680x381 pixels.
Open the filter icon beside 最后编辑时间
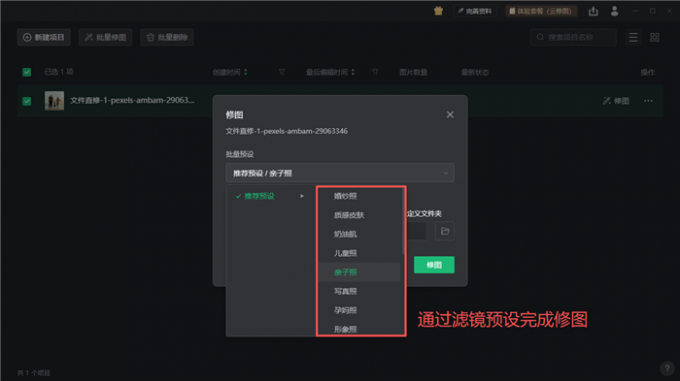[x=375, y=72]
